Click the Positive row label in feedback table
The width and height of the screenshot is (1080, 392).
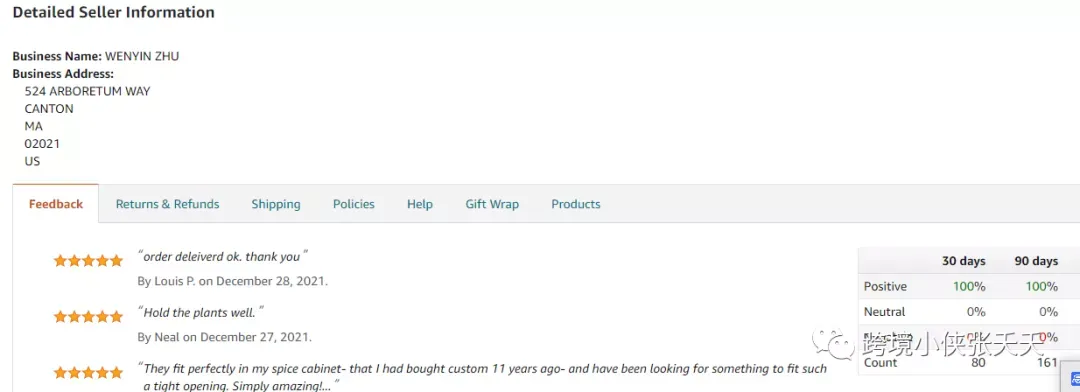tap(885, 287)
